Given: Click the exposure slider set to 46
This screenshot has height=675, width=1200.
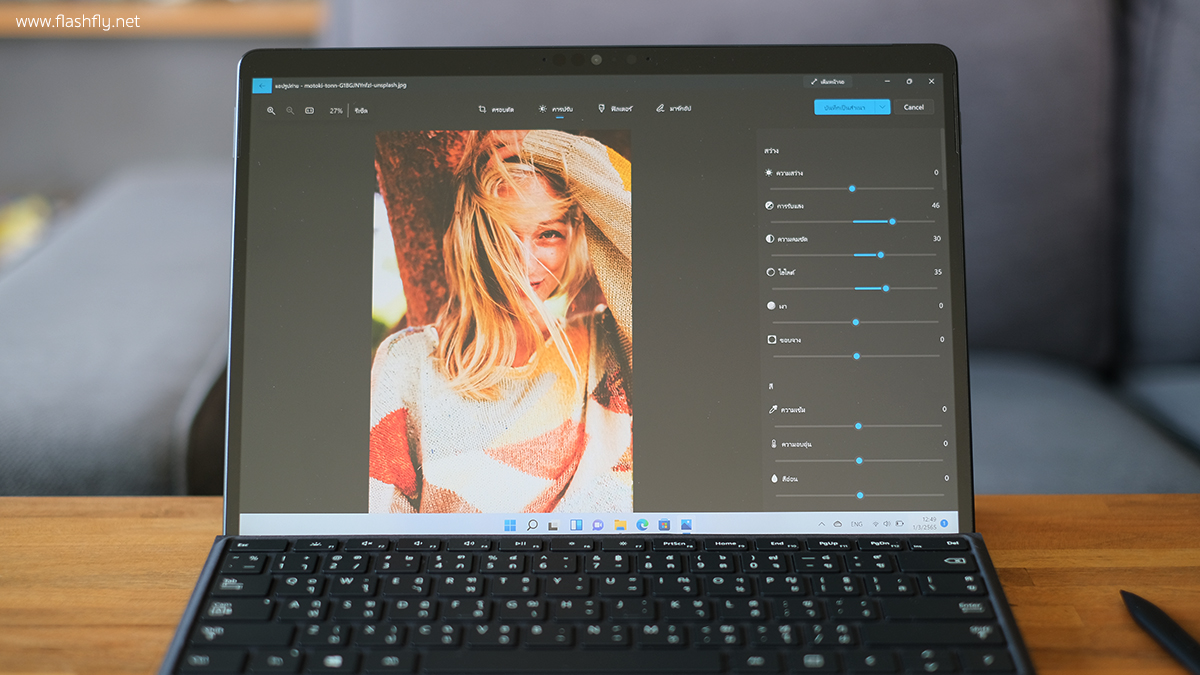Looking at the screenshot, I should pyautogui.click(x=892, y=221).
